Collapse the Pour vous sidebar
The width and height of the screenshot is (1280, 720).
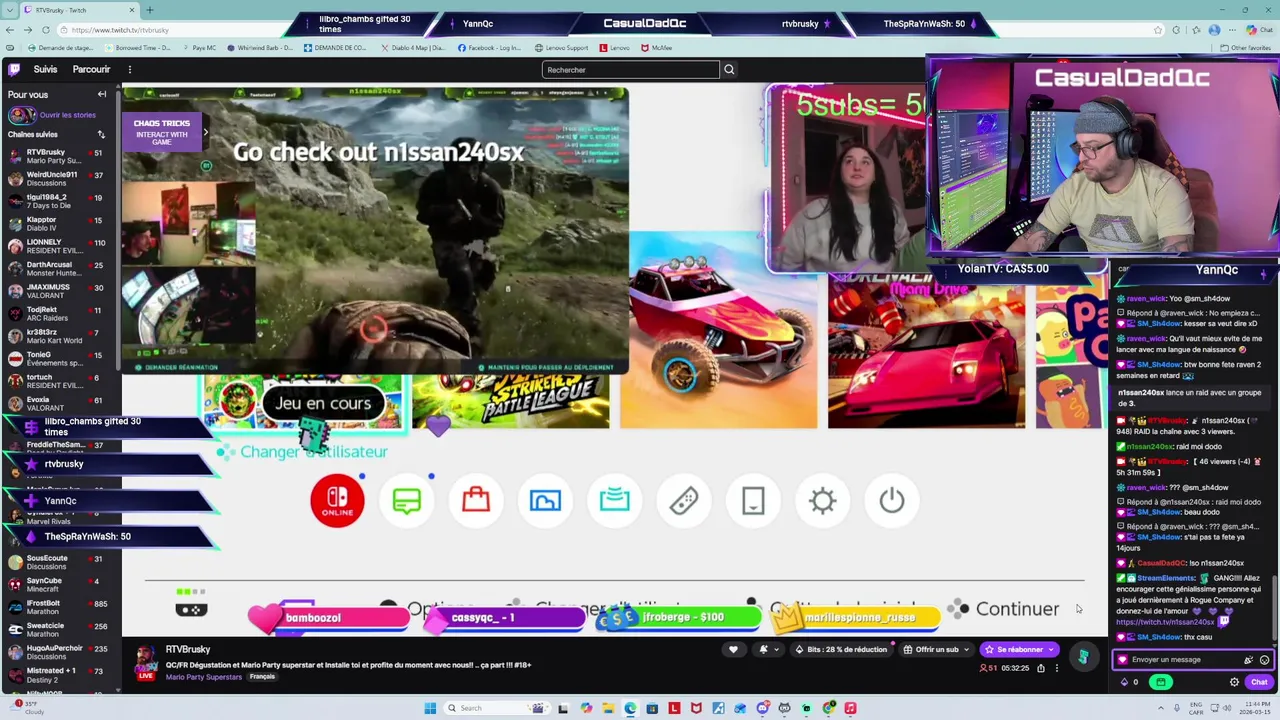(x=101, y=94)
